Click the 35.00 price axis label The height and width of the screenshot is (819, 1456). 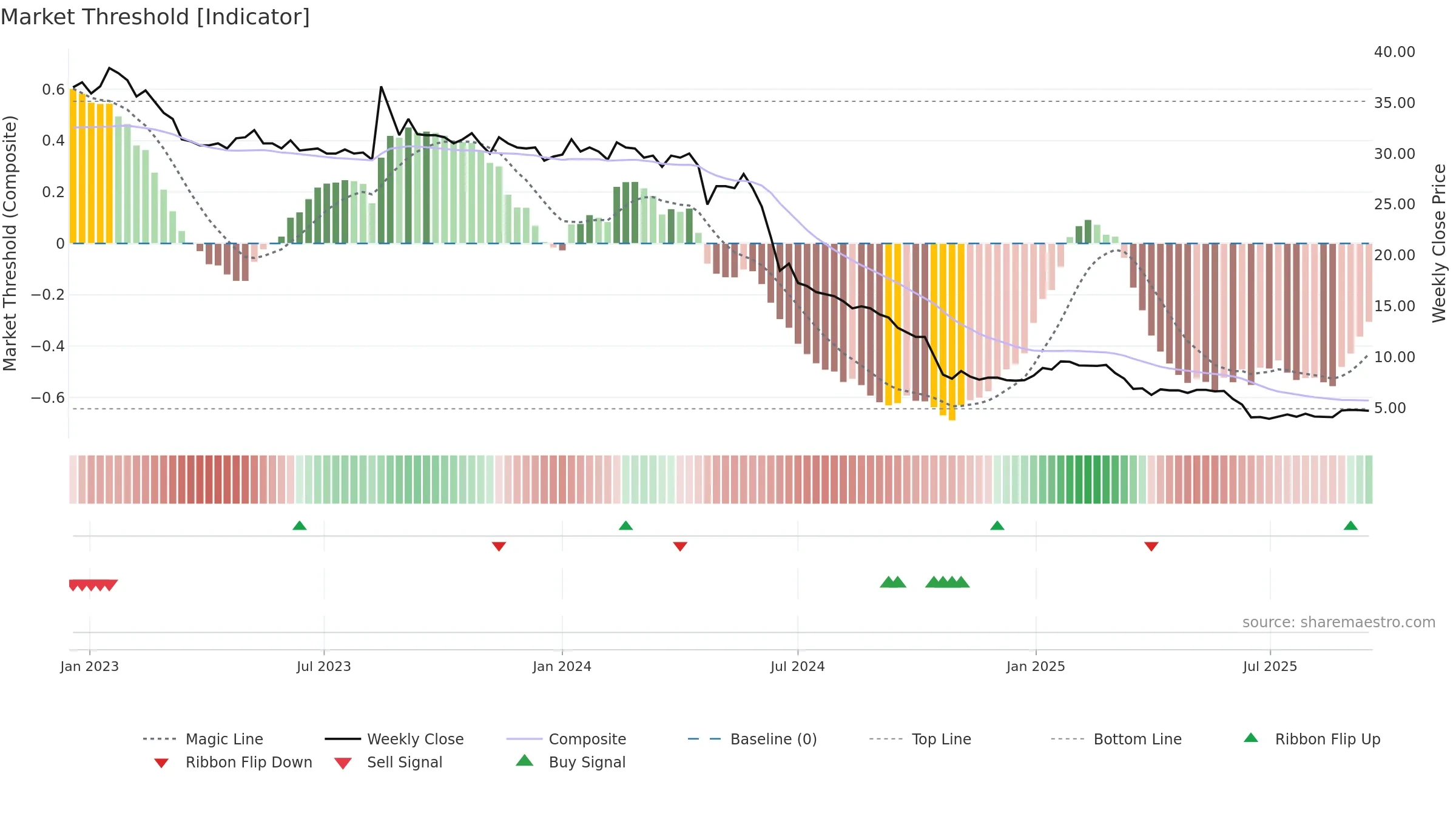[x=1395, y=103]
